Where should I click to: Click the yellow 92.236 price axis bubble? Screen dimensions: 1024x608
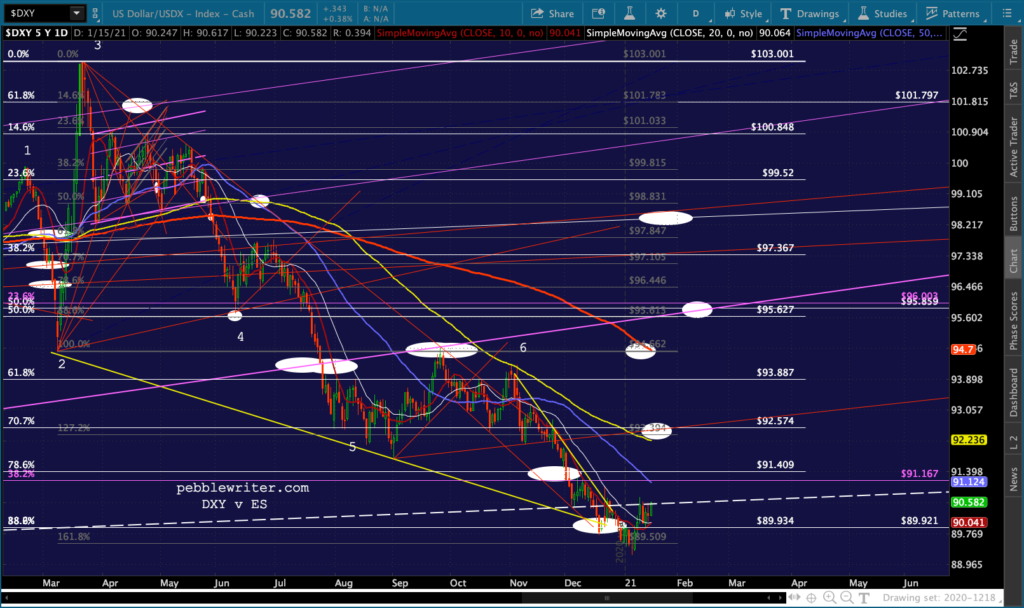[x=968, y=440]
